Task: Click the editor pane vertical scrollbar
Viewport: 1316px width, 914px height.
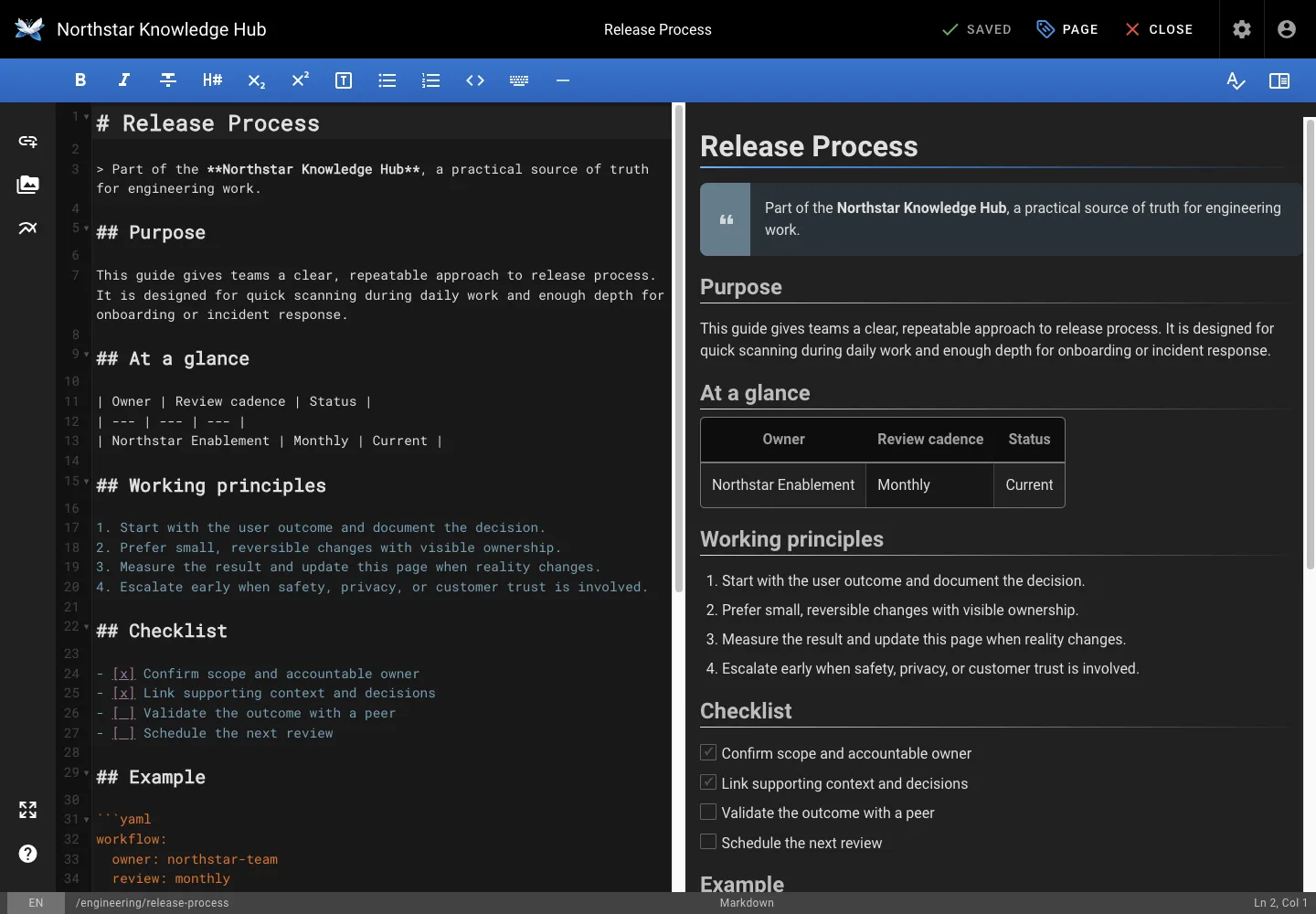Action: point(679,347)
